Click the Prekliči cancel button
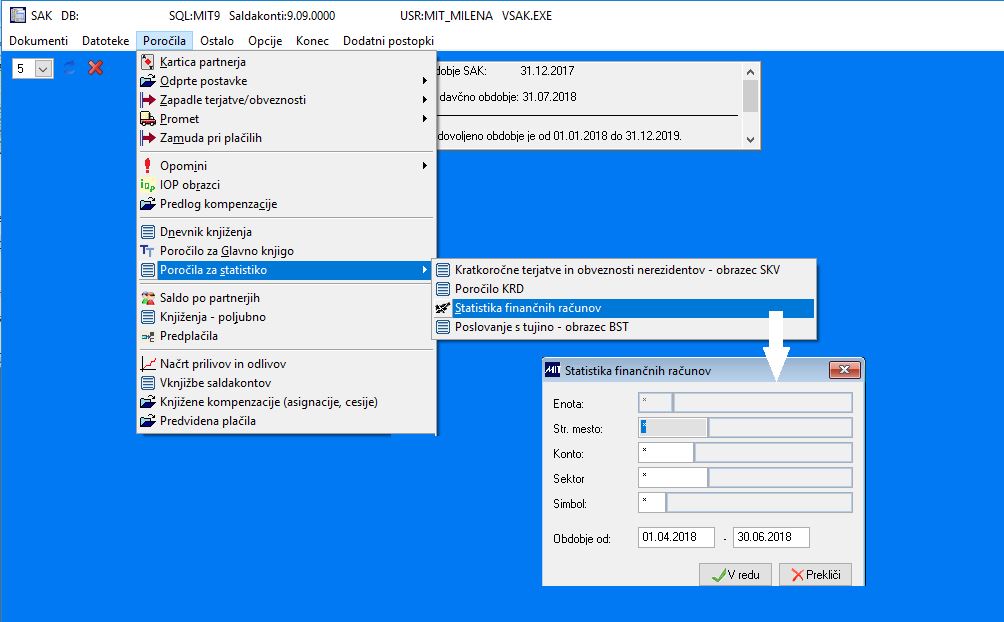 click(815, 575)
